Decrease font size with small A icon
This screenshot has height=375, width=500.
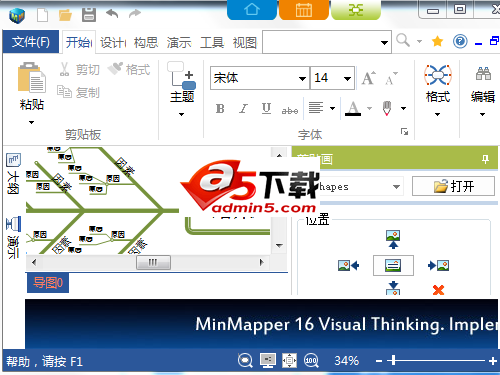[x=391, y=78]
